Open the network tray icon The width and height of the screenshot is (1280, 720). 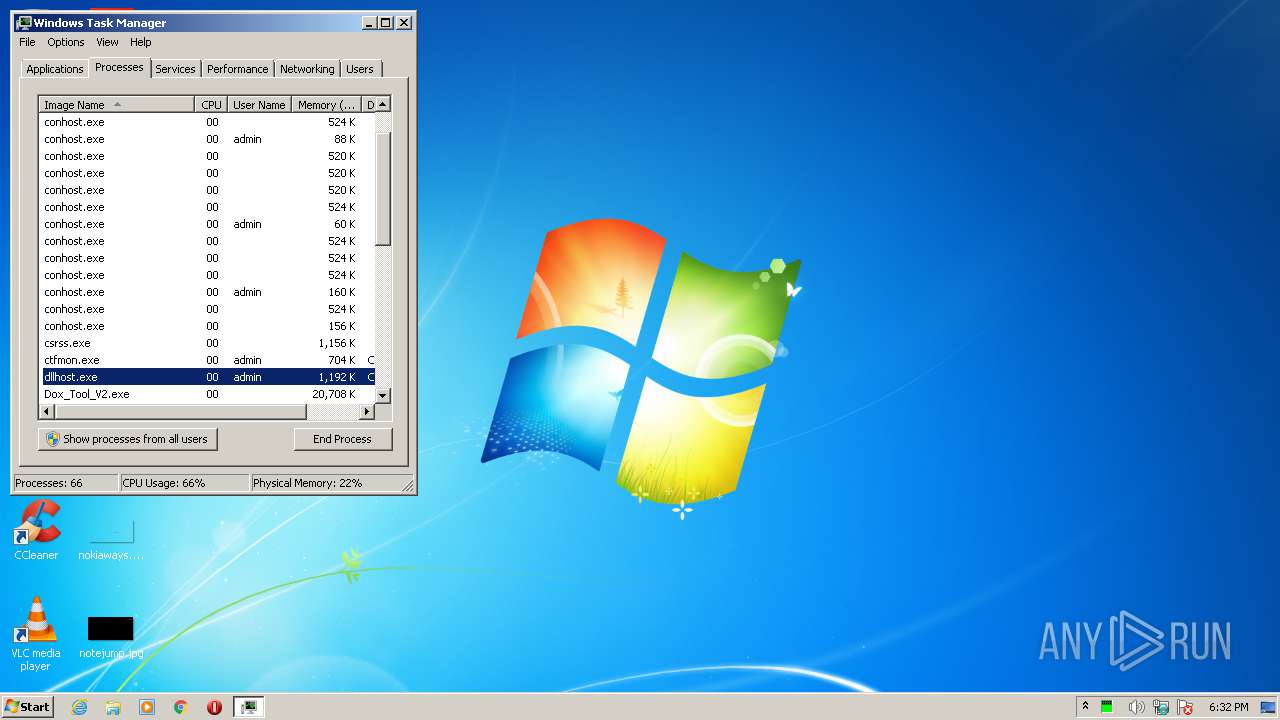click(1161, 707)
